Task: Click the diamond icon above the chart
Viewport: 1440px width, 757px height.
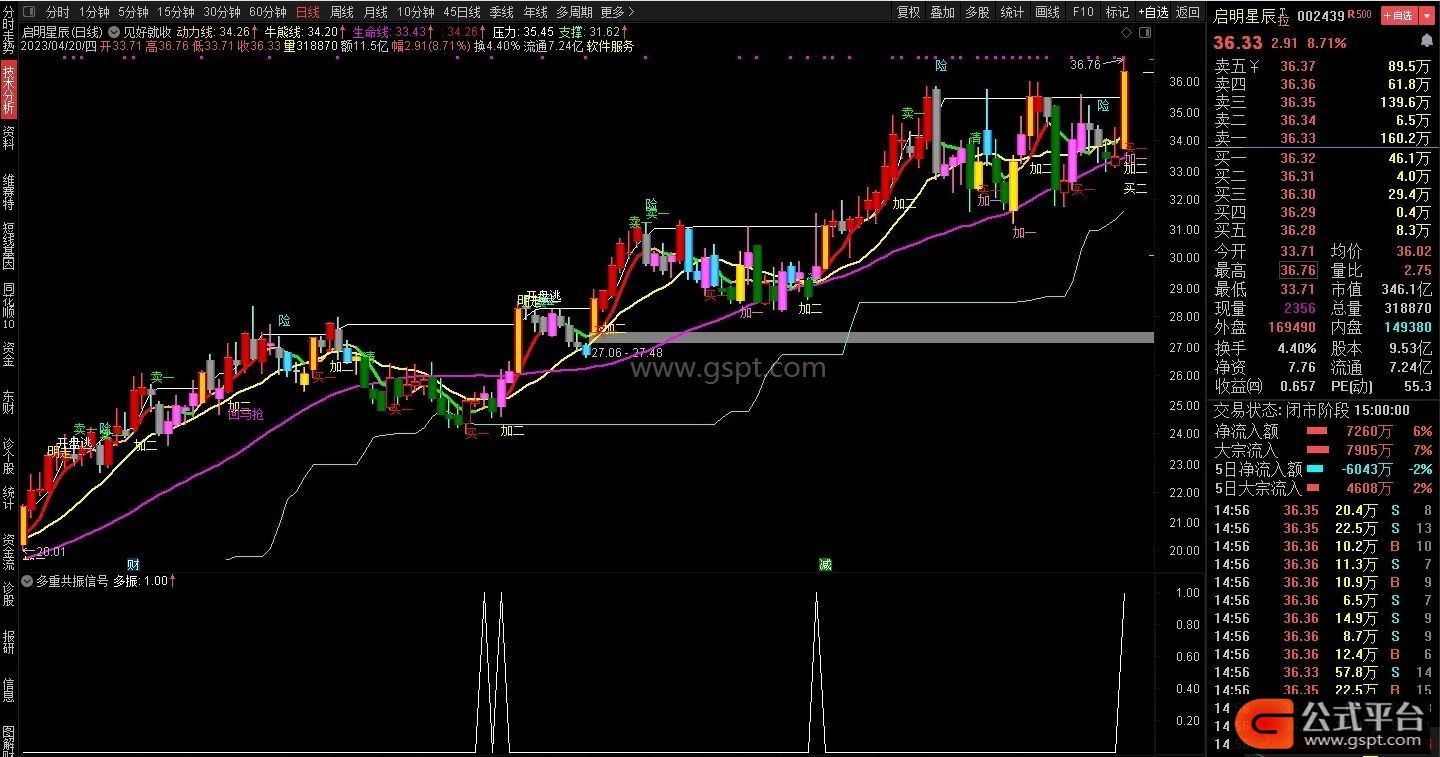Action: pyautogui.click(x=1127, y=31)
